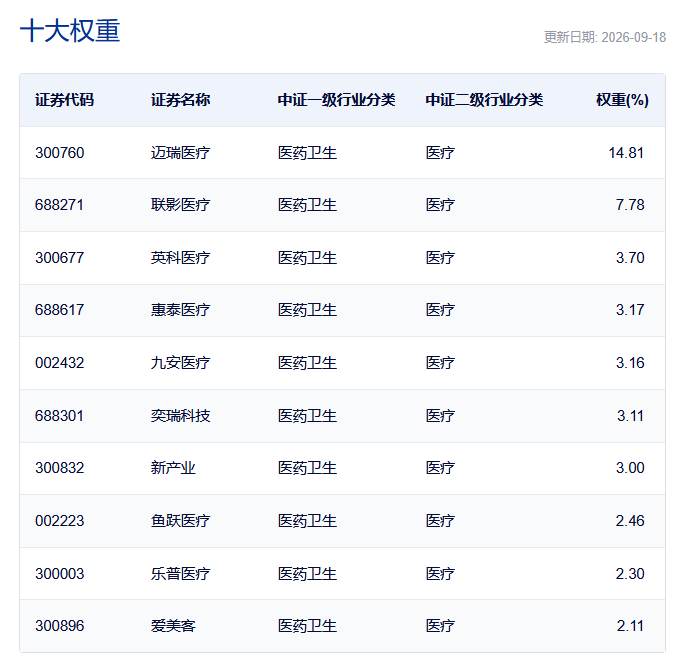
Task: Click weight value 3.00
Action: pos(630,468)
